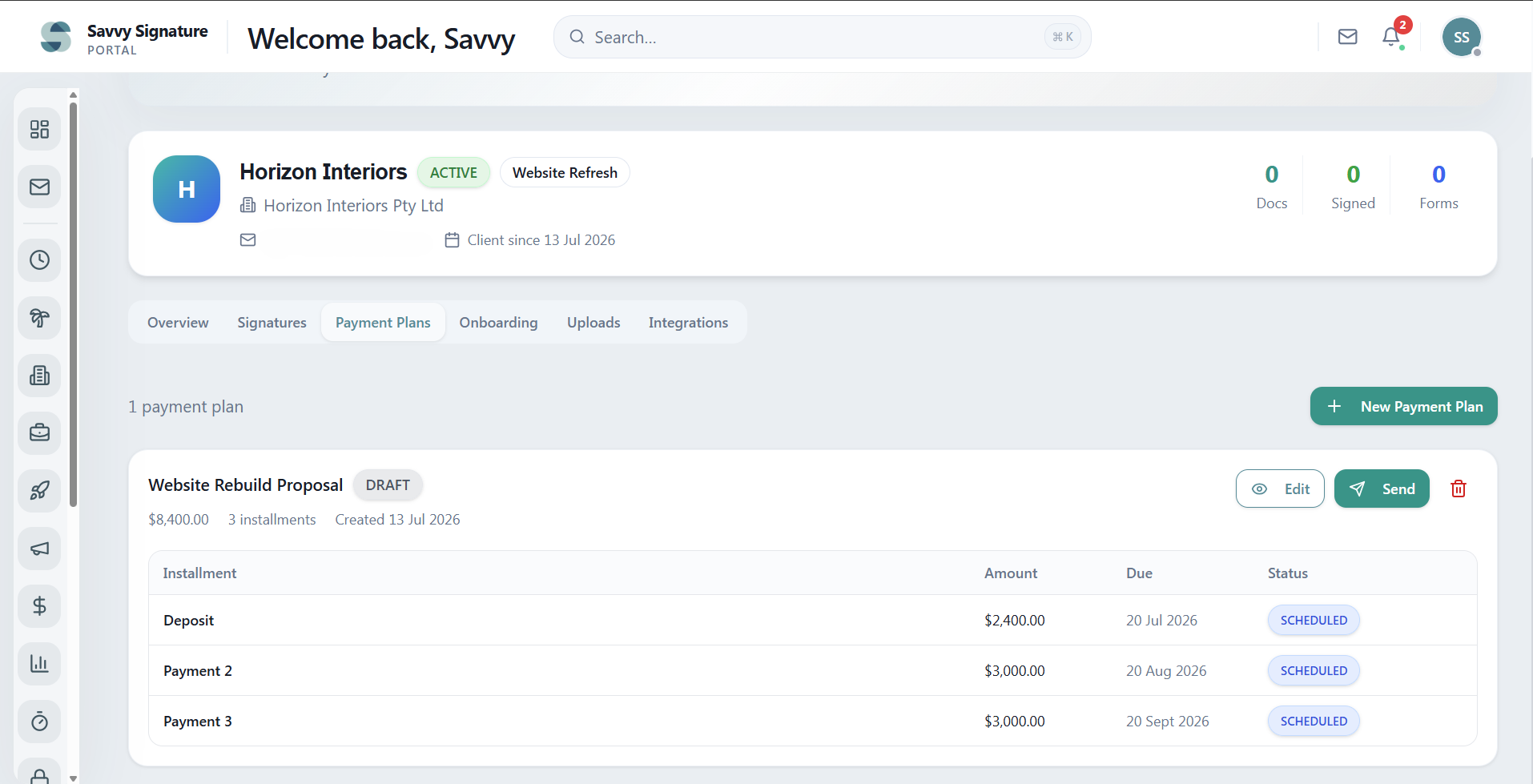Open the bar chart icon in sidebar

click(x=39, y=664)
